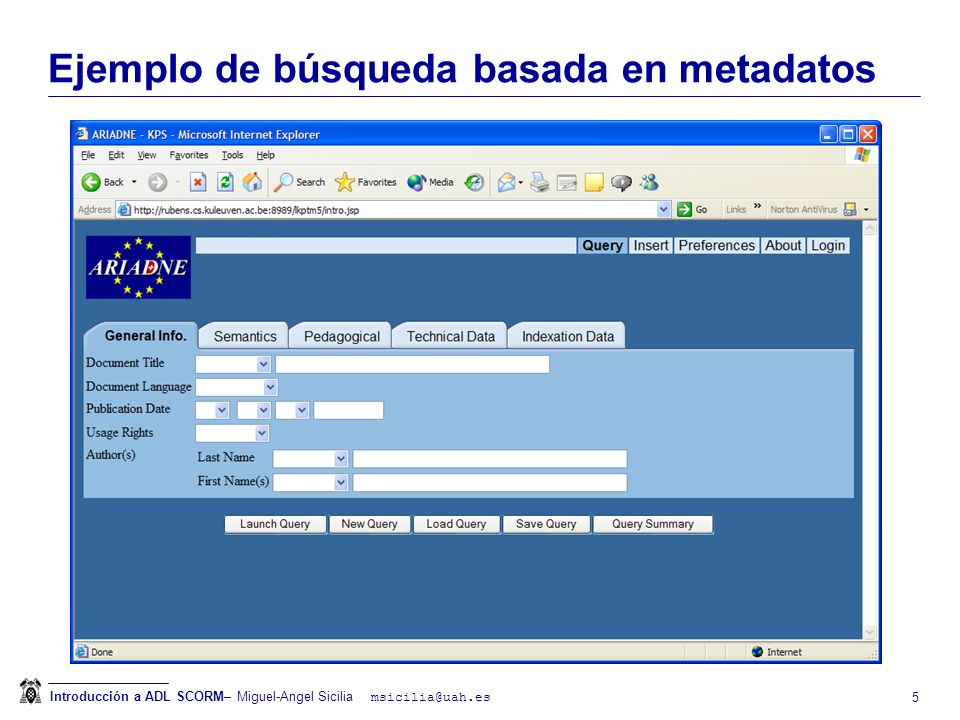960x720 pixels.
Task: Switch to the Semantics tab
Action: click(245, 336)
